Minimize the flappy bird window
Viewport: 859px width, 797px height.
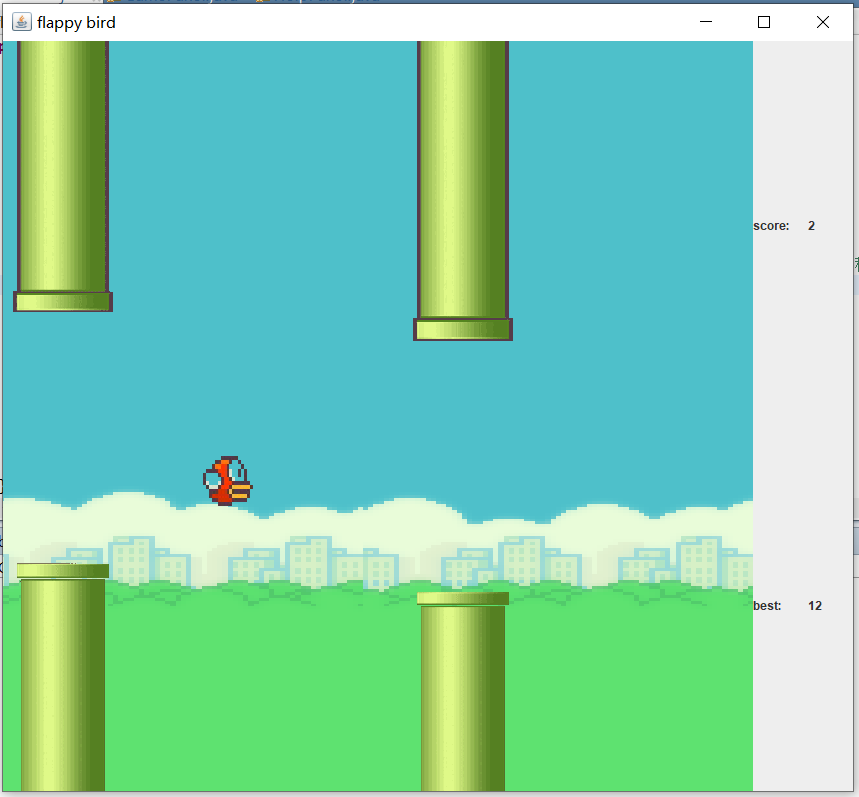(x=706, y=21)
